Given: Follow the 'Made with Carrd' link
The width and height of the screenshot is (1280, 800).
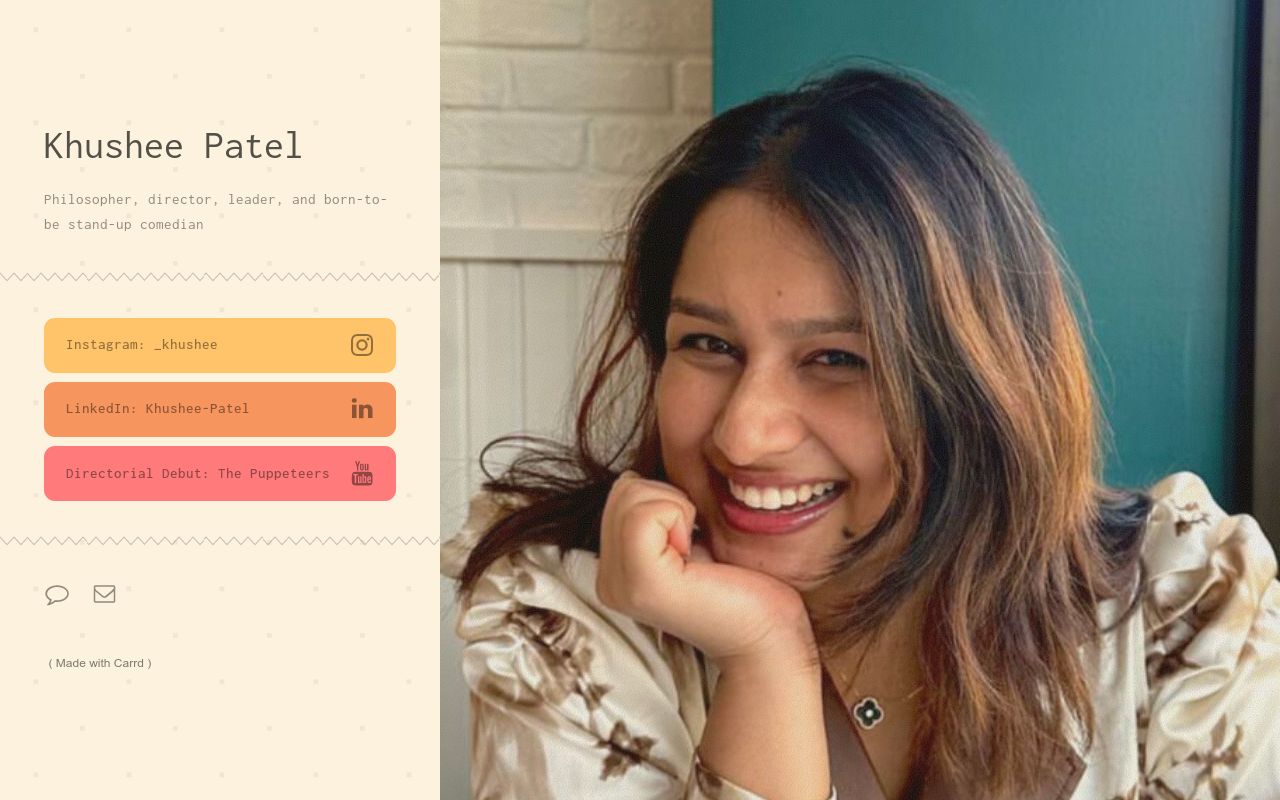Looking at the screenshot, I should click(x=100, y=663).
